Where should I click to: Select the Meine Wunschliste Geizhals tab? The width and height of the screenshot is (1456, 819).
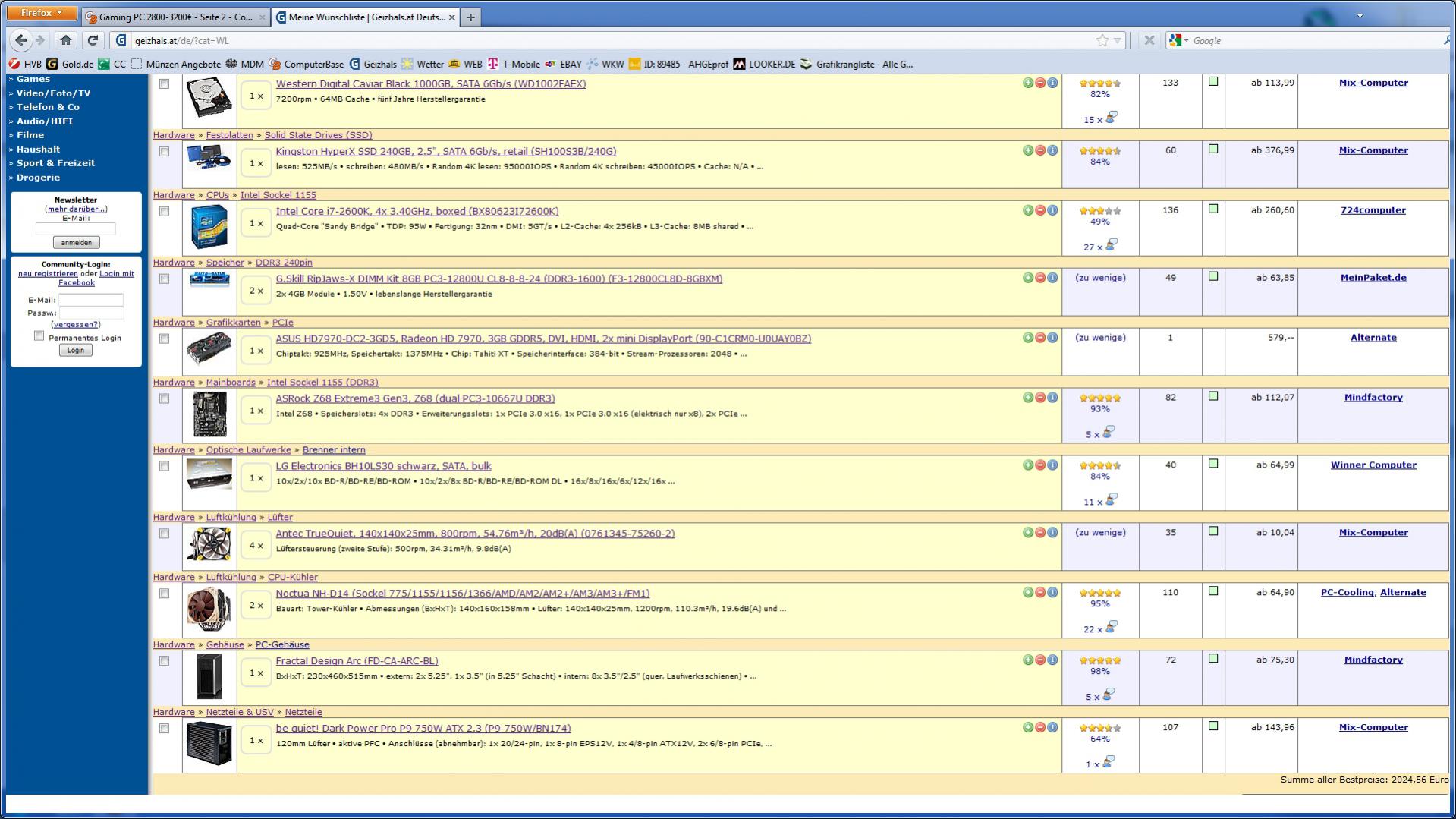(366, 17)
